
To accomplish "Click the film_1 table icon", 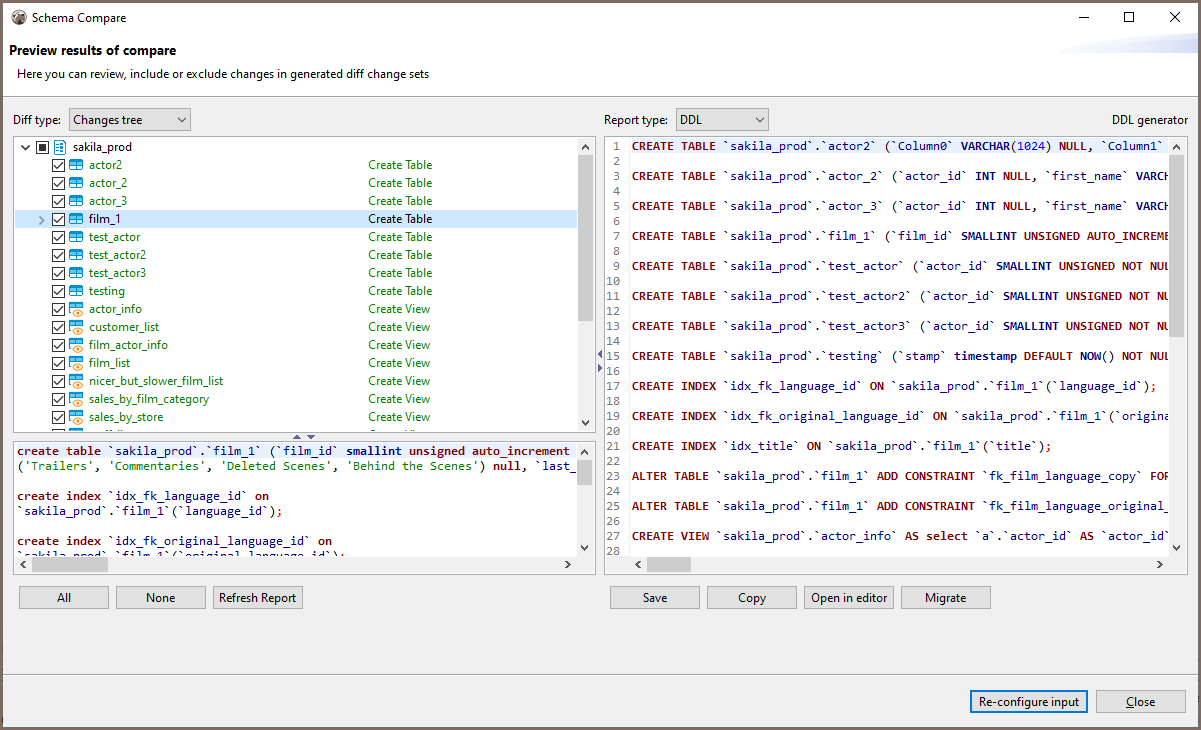I will (76, 219).
